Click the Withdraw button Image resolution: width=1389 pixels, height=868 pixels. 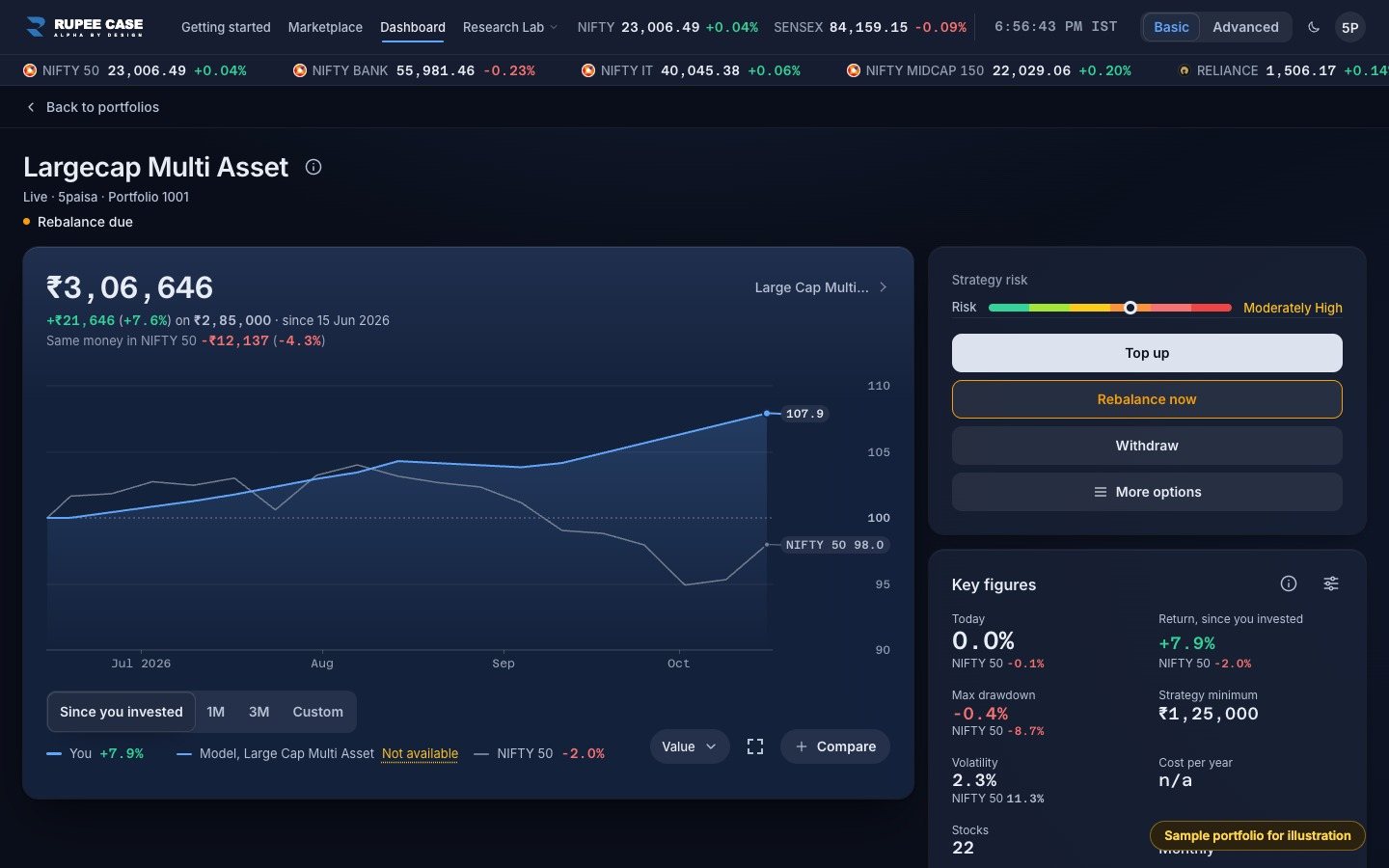[x=1147, y=446]
